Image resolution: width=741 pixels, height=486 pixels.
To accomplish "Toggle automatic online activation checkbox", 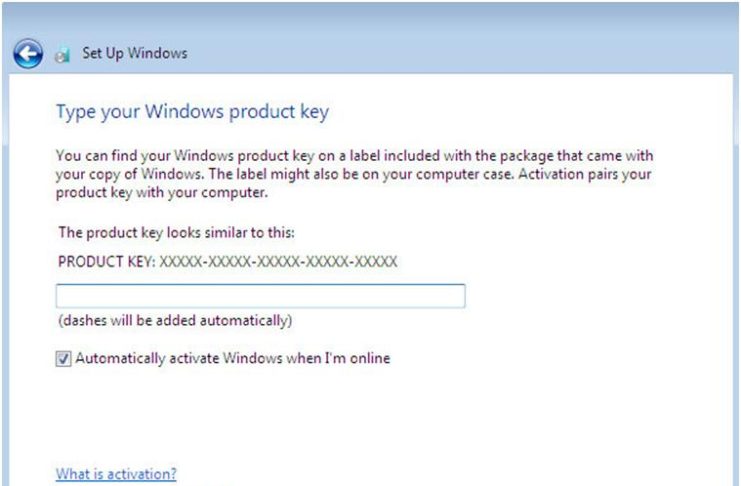I will [x=63, y=359].
